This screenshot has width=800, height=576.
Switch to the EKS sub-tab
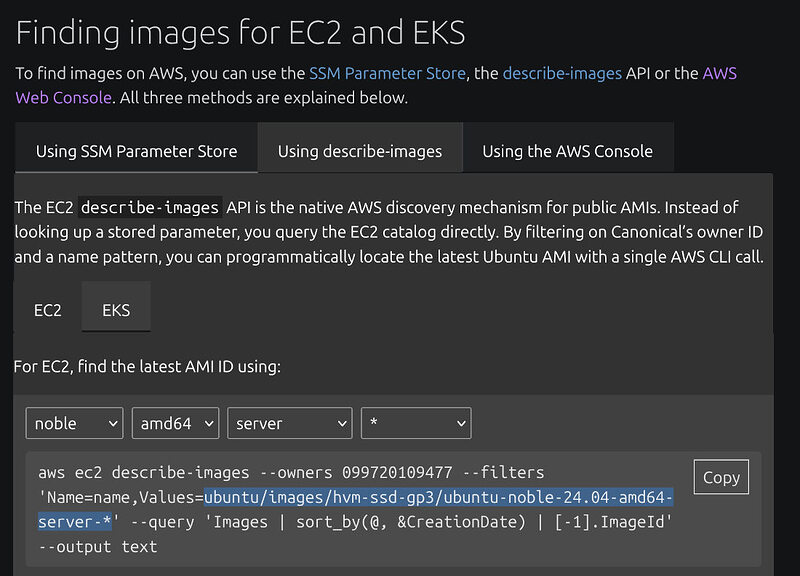116,310
